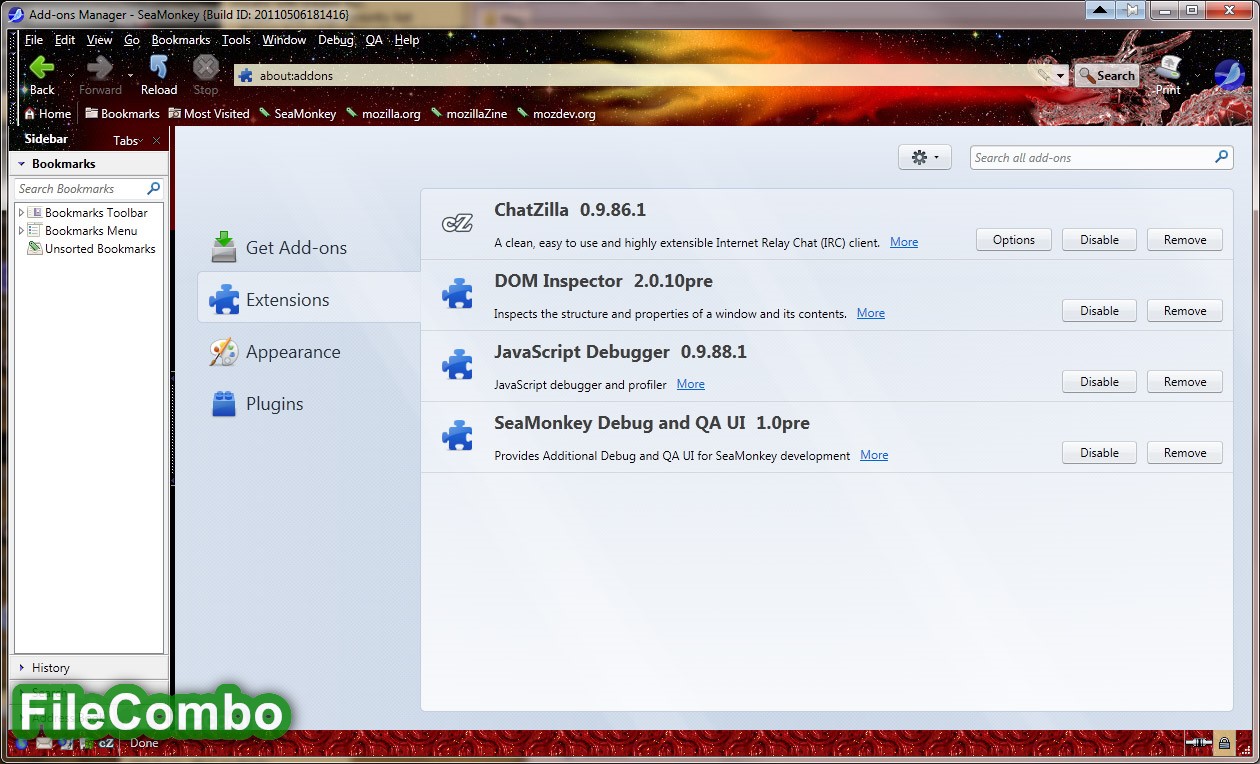Viewport: 1260px width, 764px height.
Task: Click the JavaScript Debugger puzzle piece icon
Action: (457, 365)
